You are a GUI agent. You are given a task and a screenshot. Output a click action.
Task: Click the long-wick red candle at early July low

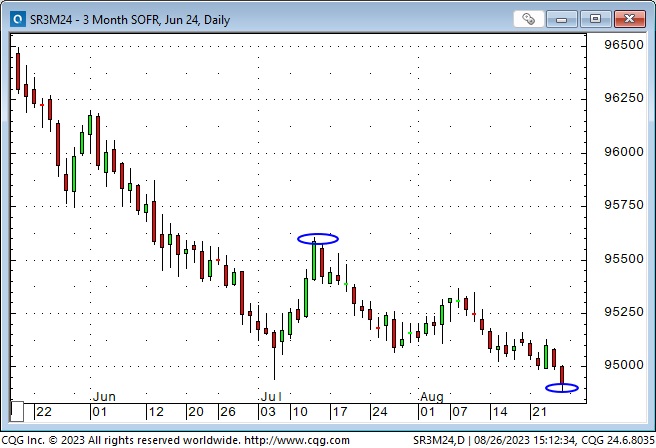click(x=274, y=356)
